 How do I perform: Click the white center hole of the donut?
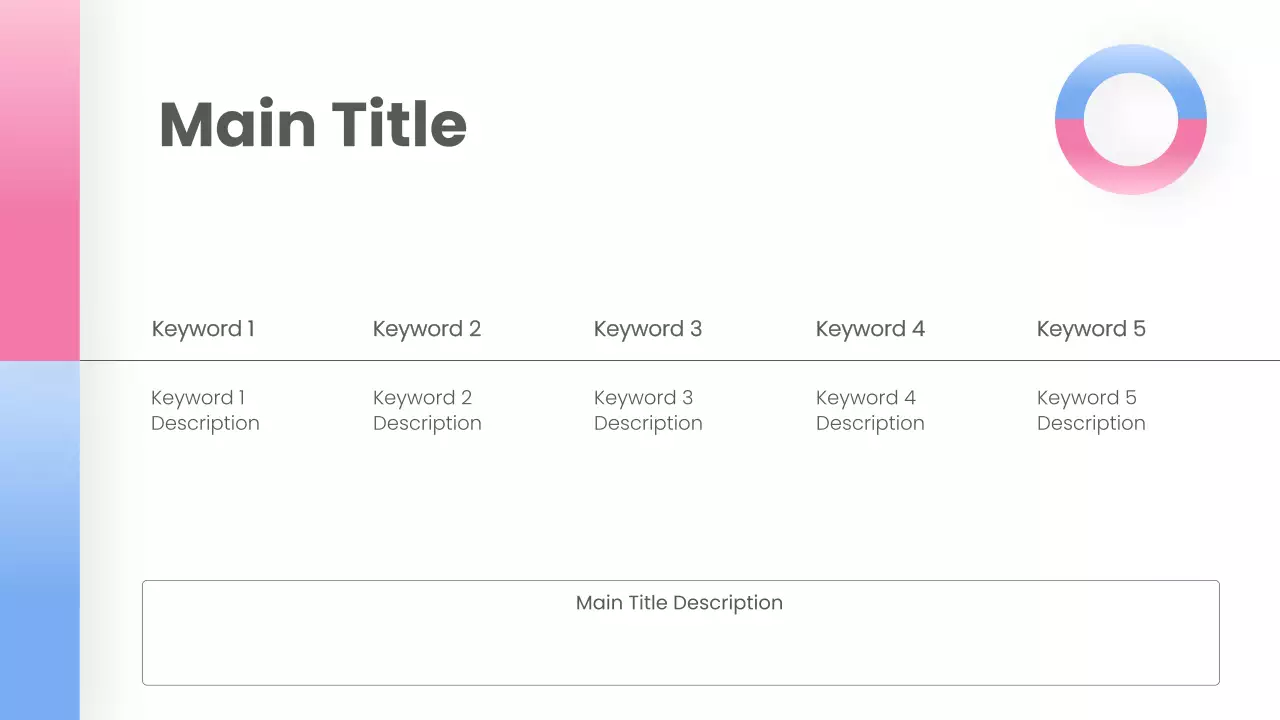[x=1131, y=119]
